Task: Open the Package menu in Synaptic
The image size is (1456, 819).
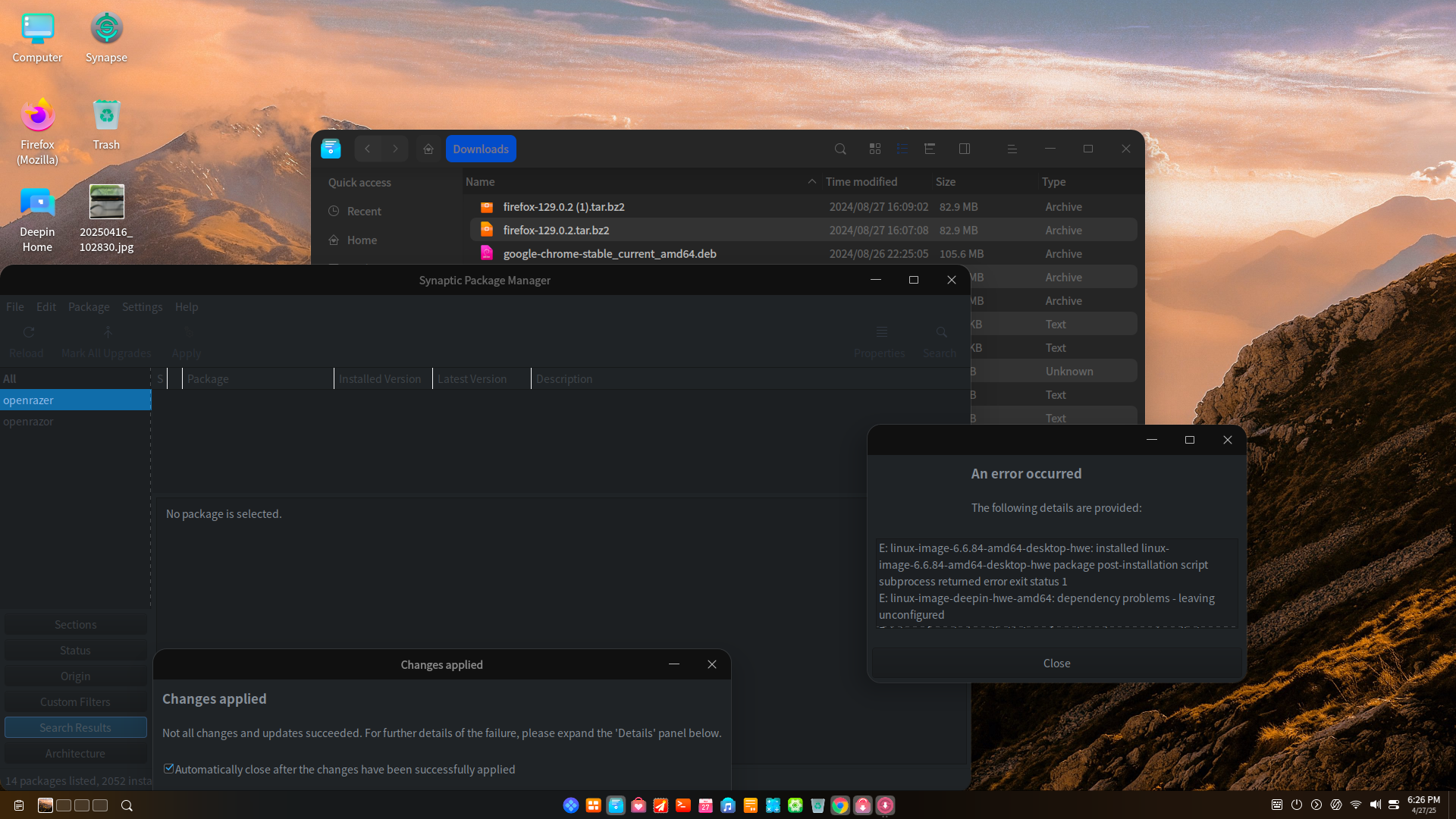Action: (89, 307)
